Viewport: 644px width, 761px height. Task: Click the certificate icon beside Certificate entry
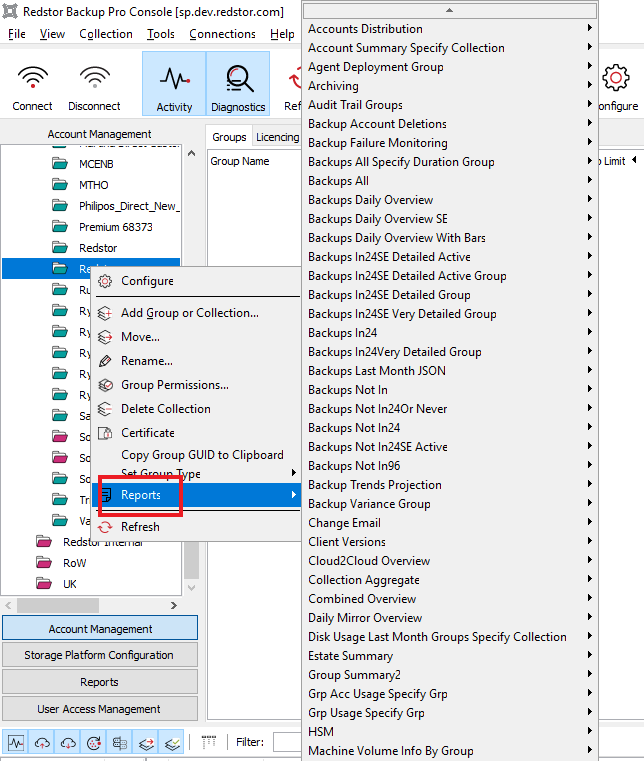click(x=105, y=432)
